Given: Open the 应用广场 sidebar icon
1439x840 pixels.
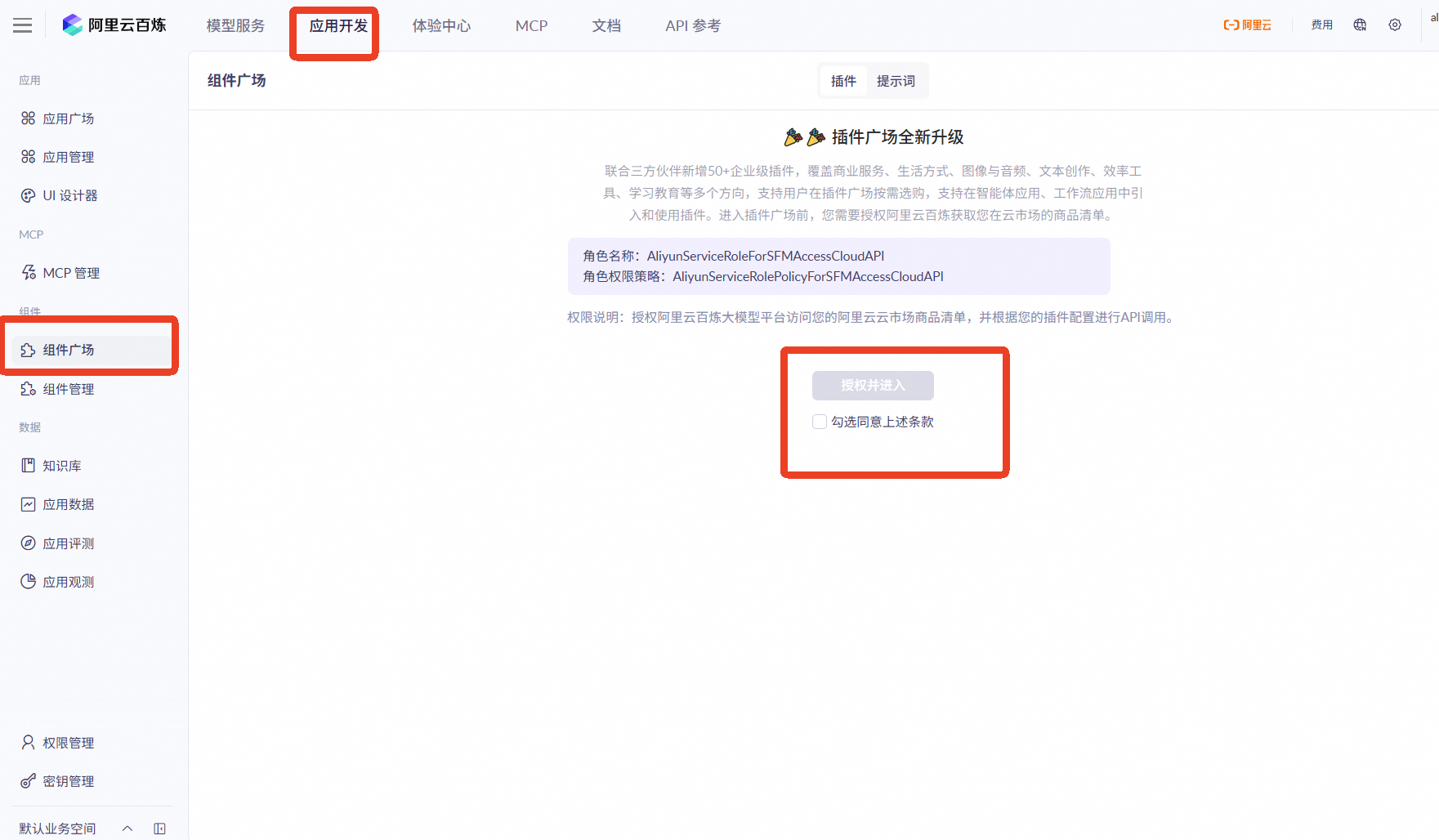Looking at the screenshot, I should (x=29, y=118).
